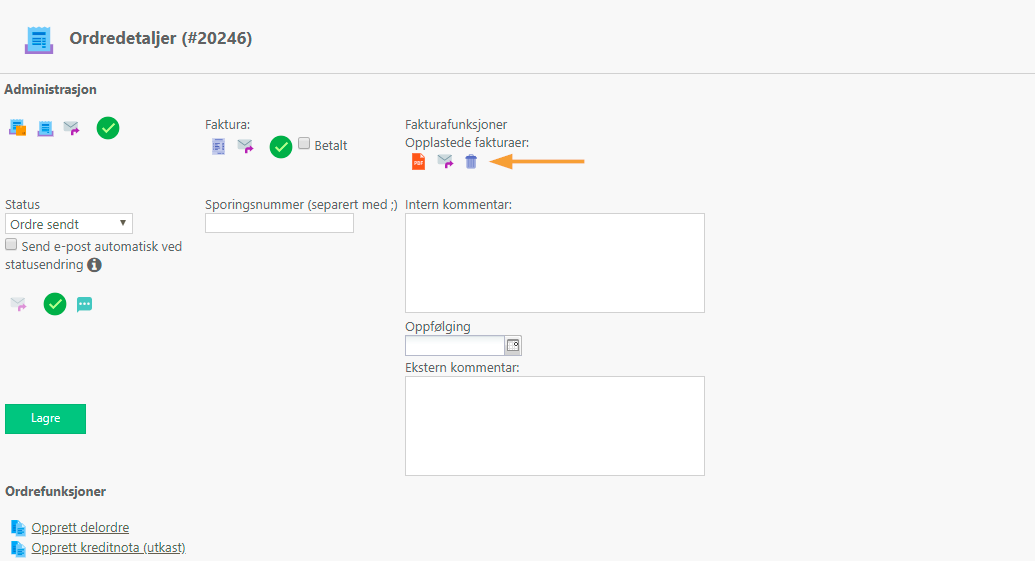This screenshot has width=1035, height=561.
Task: Open Opprett kreditnota (utkast) link
Action: pos(108,548)
